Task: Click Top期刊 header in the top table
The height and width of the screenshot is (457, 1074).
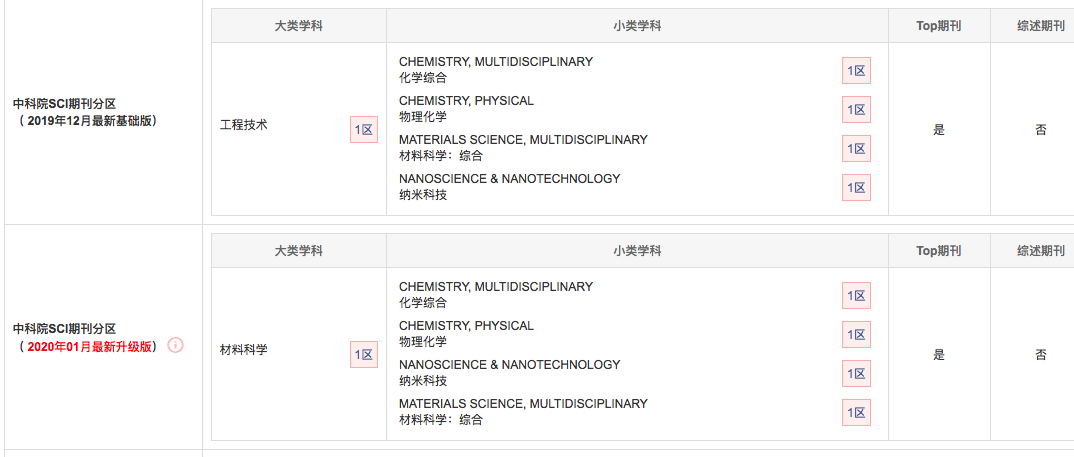Action: (x=938, y=26)
